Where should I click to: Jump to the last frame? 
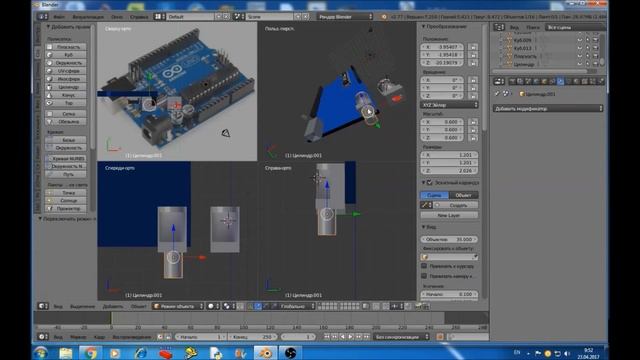tap(367, 337)
